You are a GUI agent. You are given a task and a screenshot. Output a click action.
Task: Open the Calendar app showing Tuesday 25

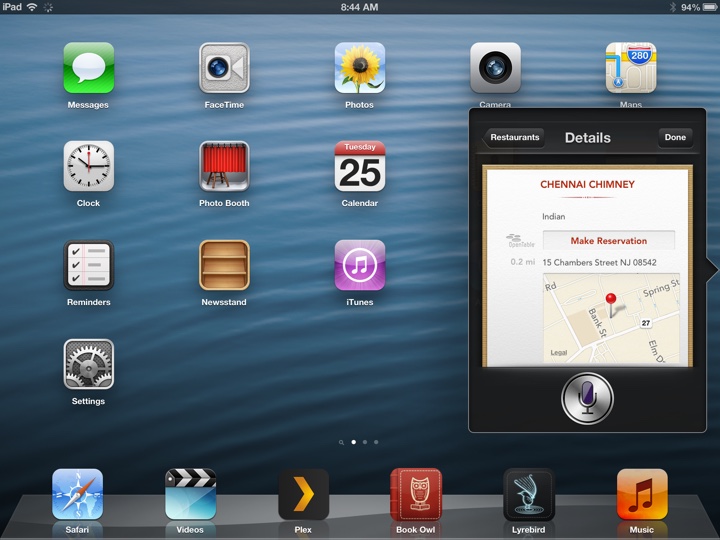pos(360,166)
